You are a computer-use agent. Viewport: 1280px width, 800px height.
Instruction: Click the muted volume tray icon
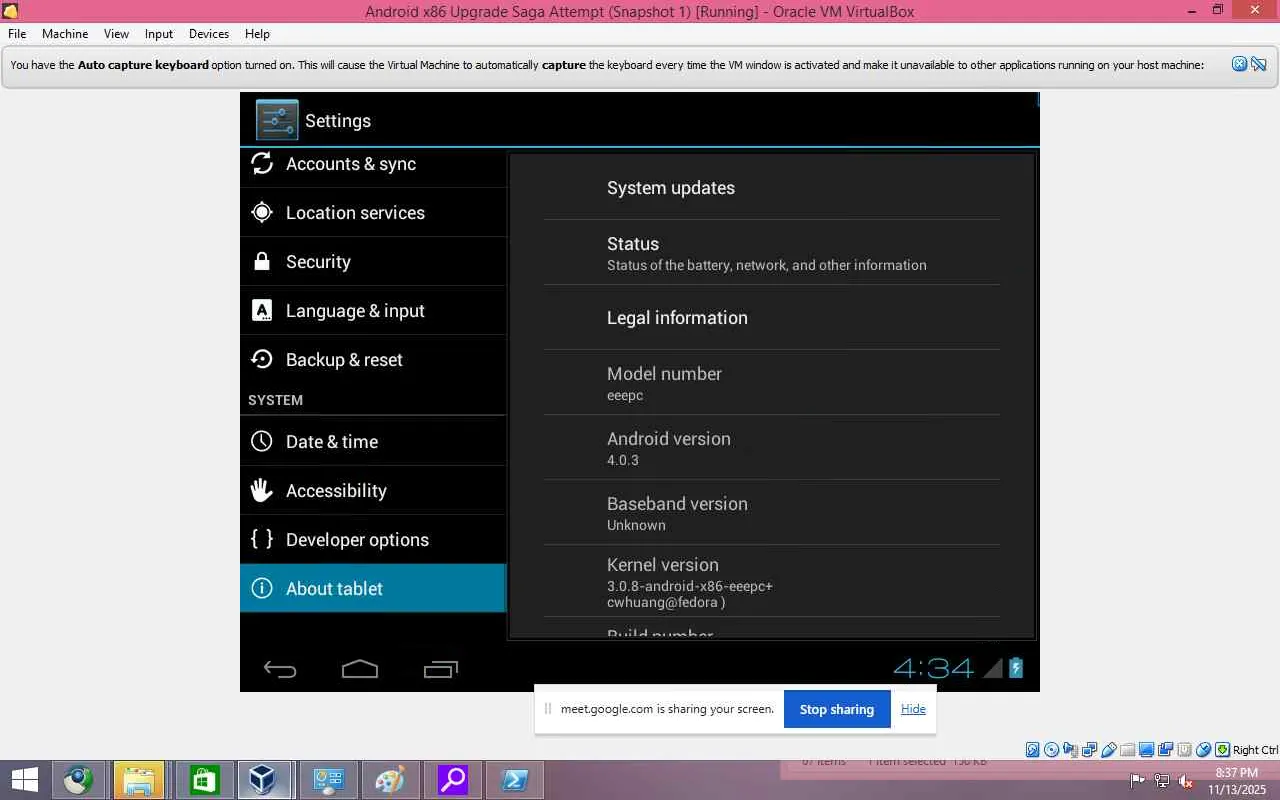tap(1186, 780)
